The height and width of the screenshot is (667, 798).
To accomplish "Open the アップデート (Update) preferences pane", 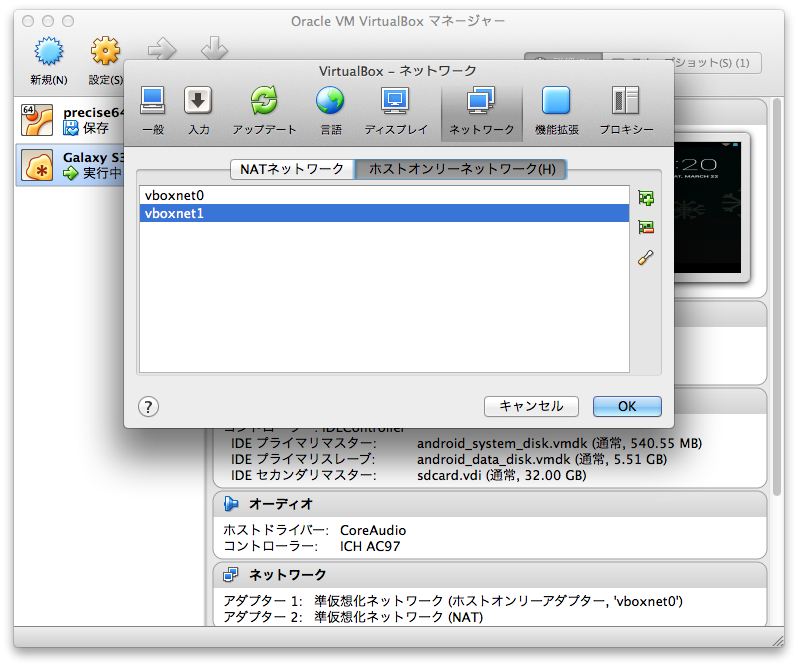I will point(264,110).
